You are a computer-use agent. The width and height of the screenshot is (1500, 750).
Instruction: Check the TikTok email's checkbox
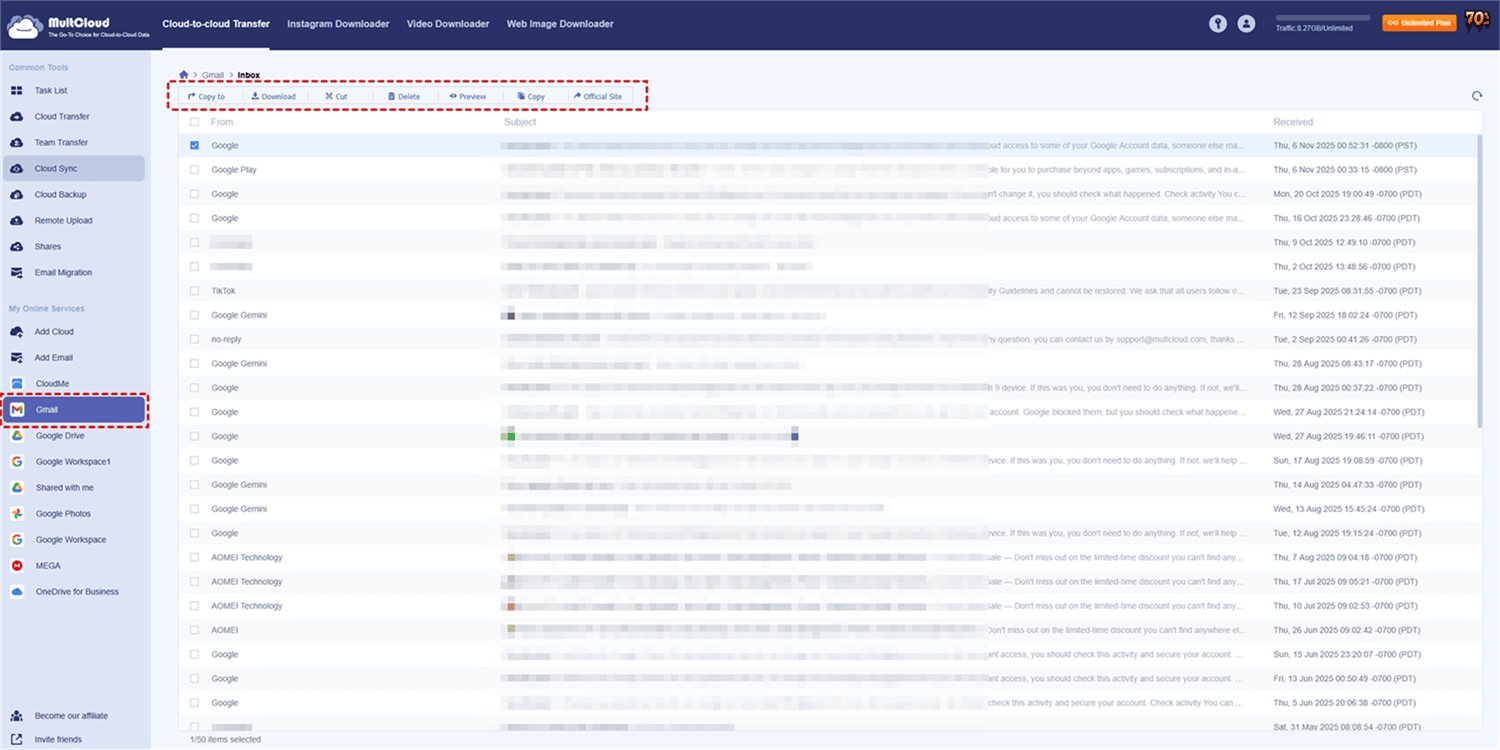(194, 291)
